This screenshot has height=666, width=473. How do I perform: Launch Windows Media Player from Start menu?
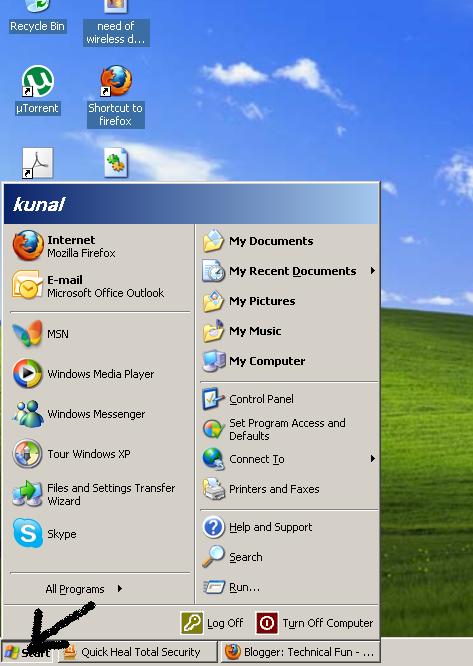point(99,374)
